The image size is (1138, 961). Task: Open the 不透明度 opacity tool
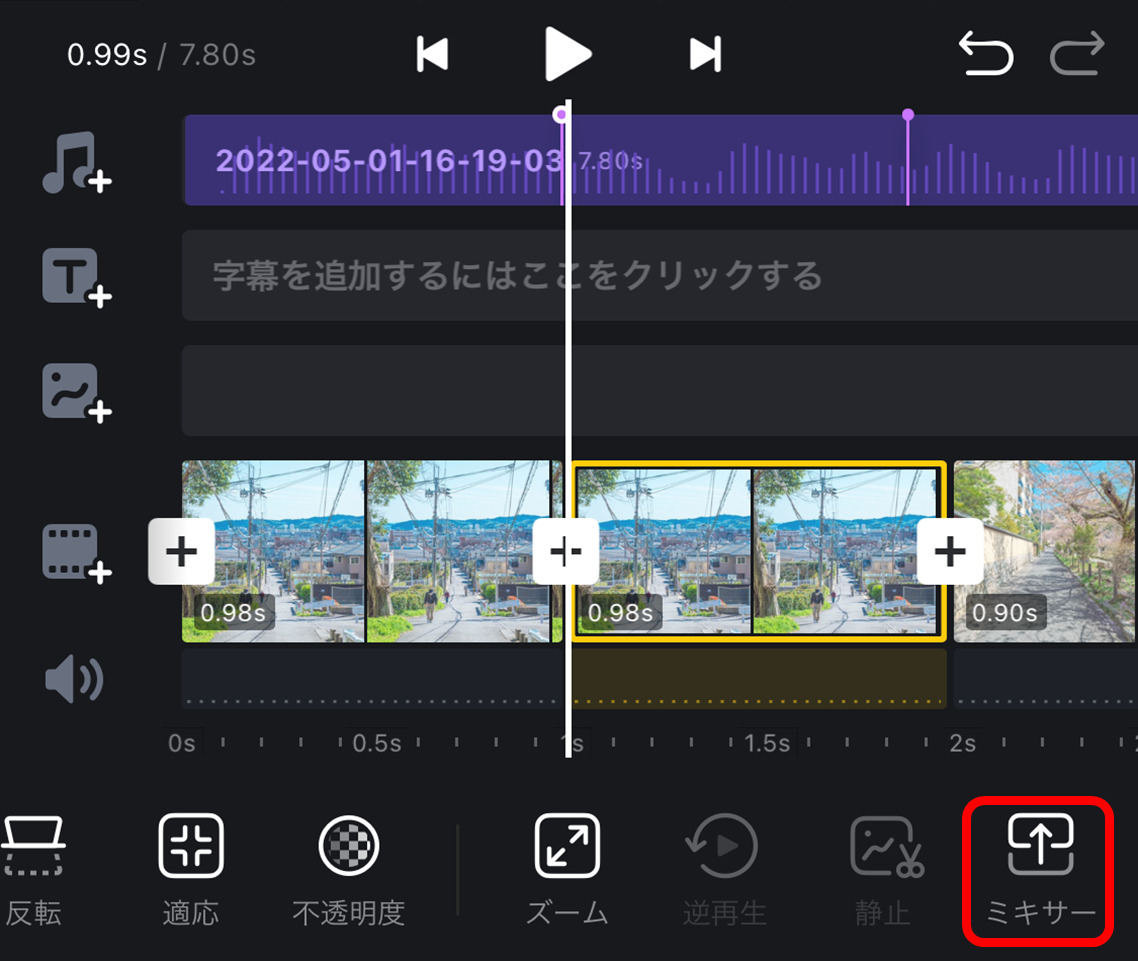(349, 871)
